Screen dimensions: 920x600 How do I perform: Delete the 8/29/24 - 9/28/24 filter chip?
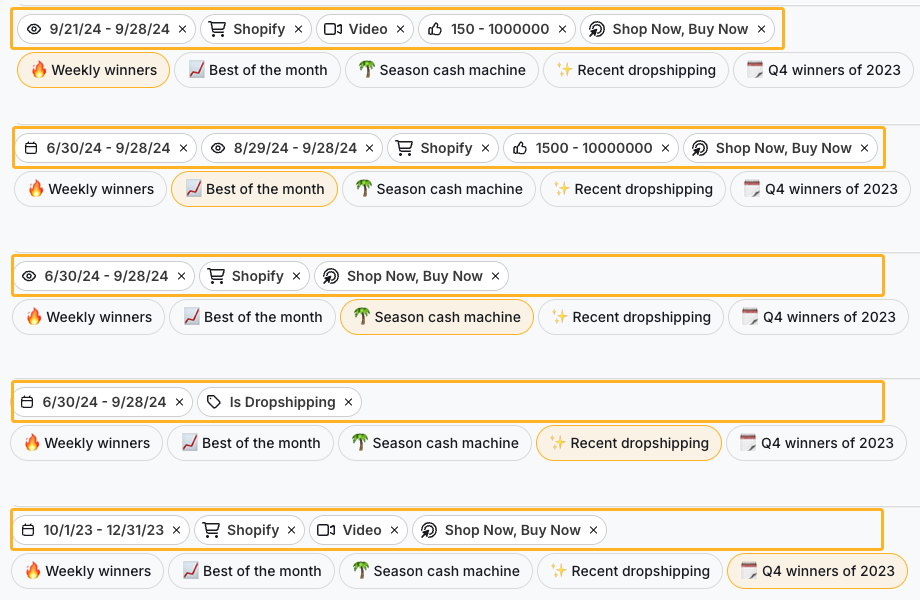click(x=368, y=148)
